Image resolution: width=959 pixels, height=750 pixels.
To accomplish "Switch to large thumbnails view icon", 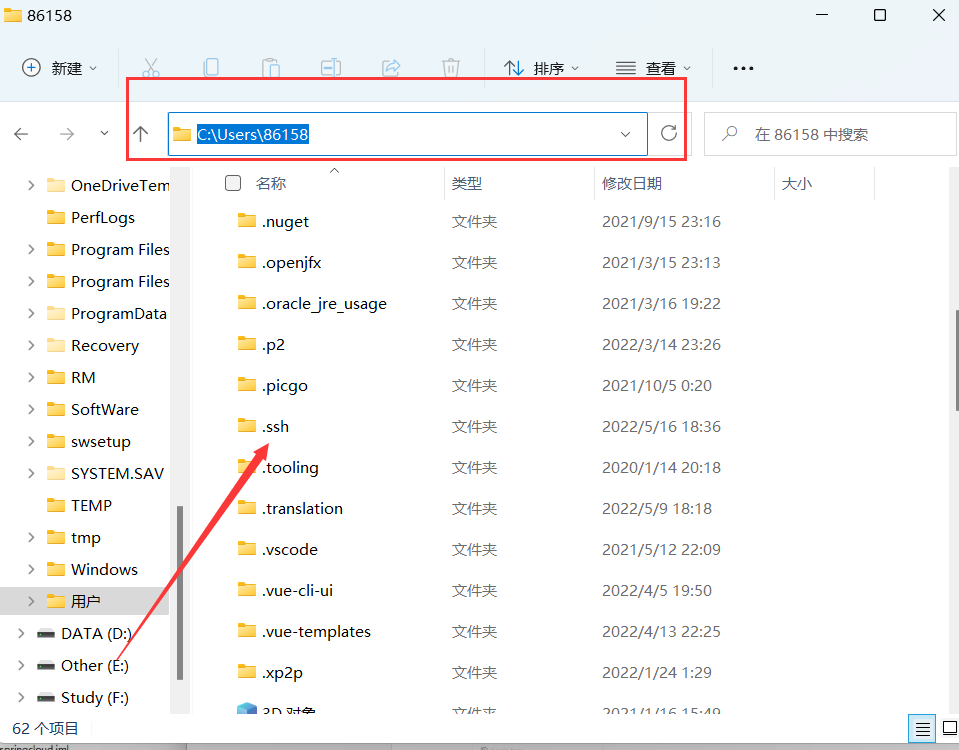I will pyautogui.click(x=949, y=728).
